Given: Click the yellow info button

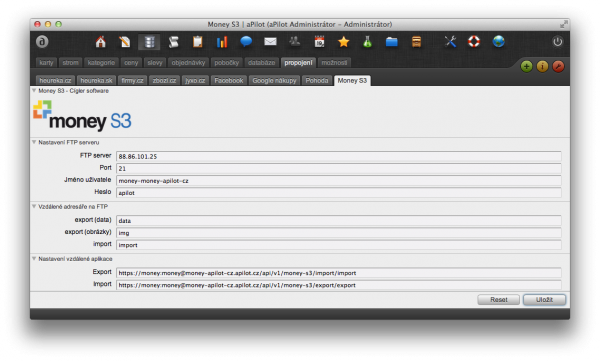Looking at the screenshot, I should click(x=542, y=66).
